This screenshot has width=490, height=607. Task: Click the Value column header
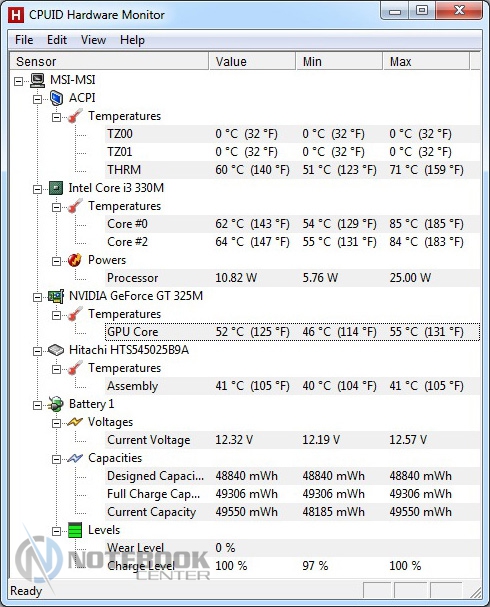click(x=252, y=62)
